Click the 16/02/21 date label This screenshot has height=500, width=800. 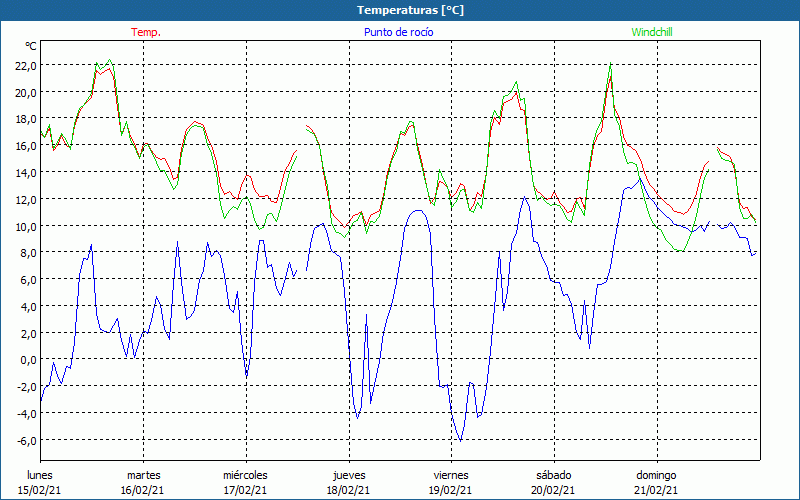click(x=142, y=490)
